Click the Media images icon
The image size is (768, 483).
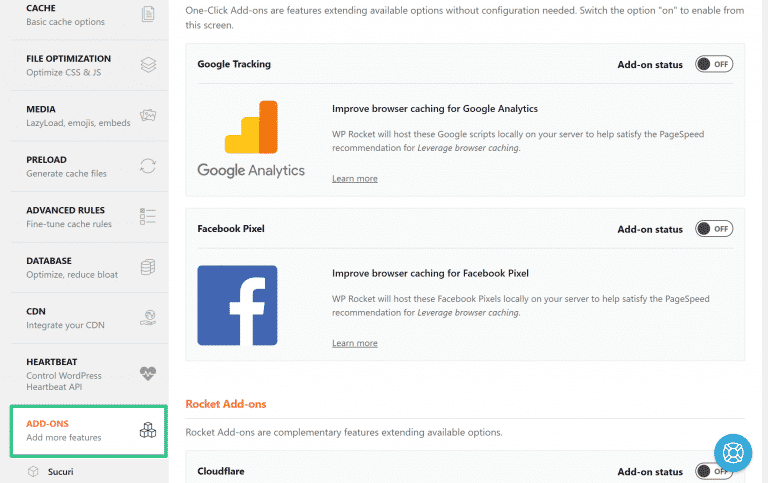click(x=148, y=115)
